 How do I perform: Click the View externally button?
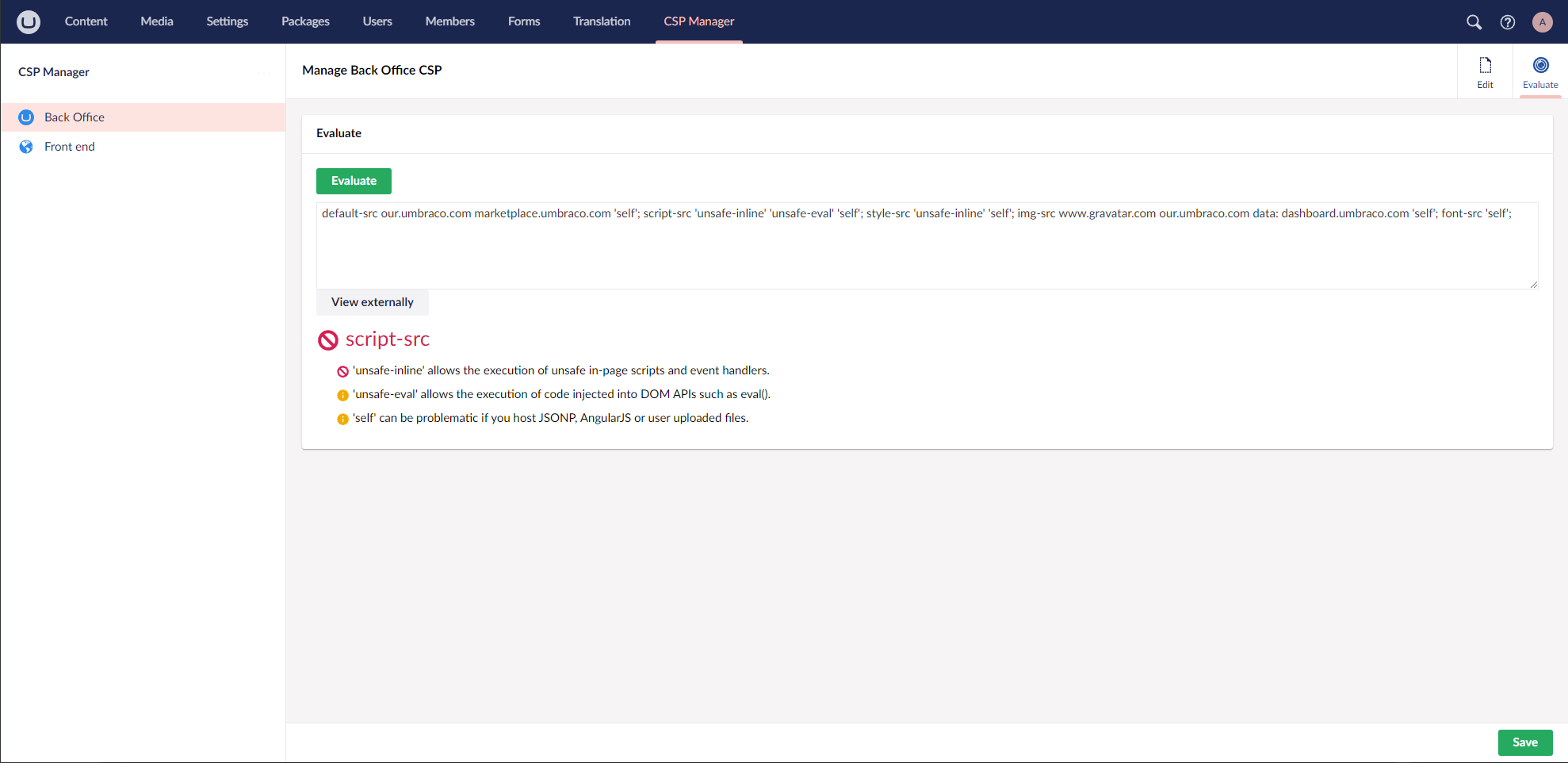pos(373,302)
